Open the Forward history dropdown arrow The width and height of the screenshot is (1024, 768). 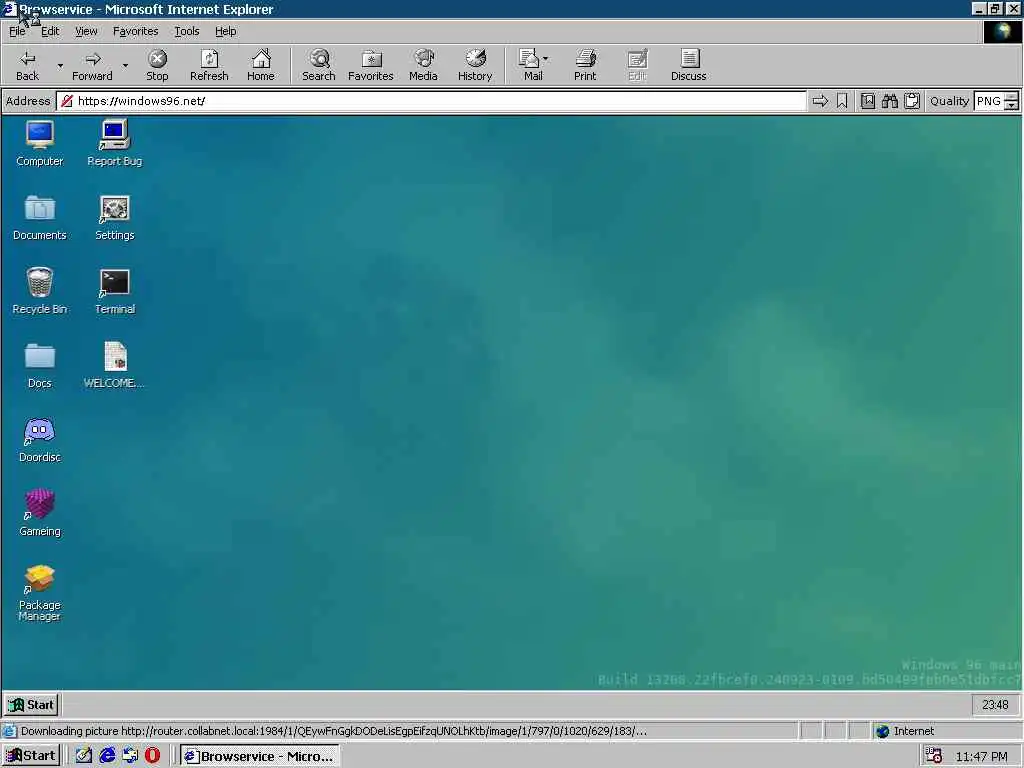[125, 65]
